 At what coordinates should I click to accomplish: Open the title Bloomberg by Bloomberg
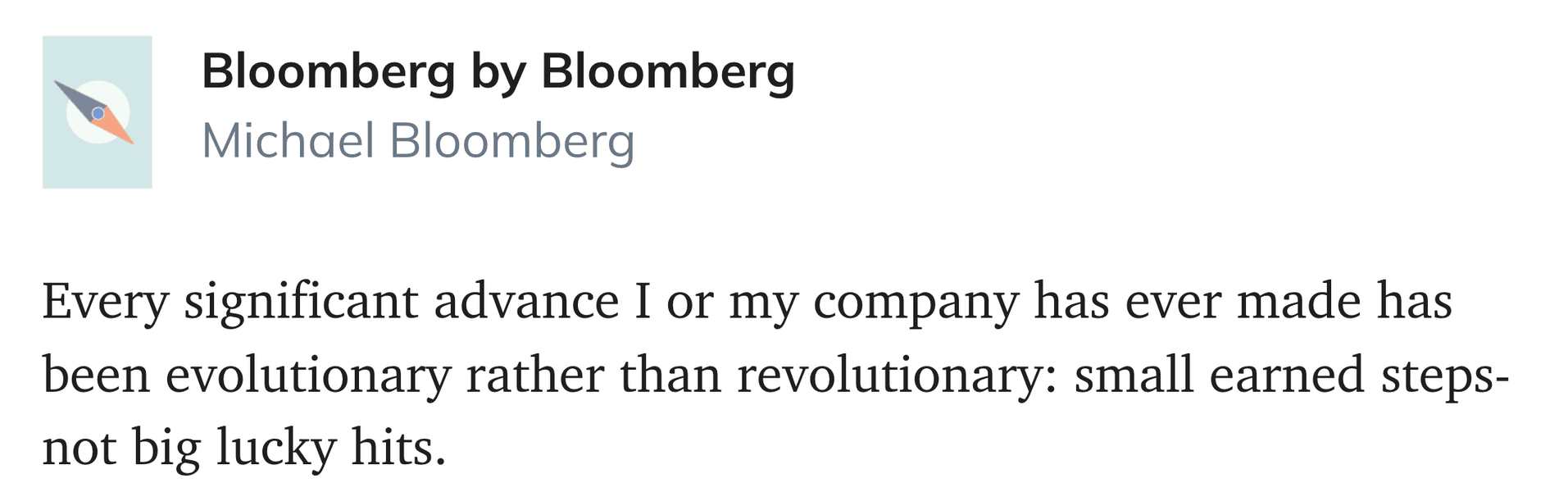coord(498,71)
